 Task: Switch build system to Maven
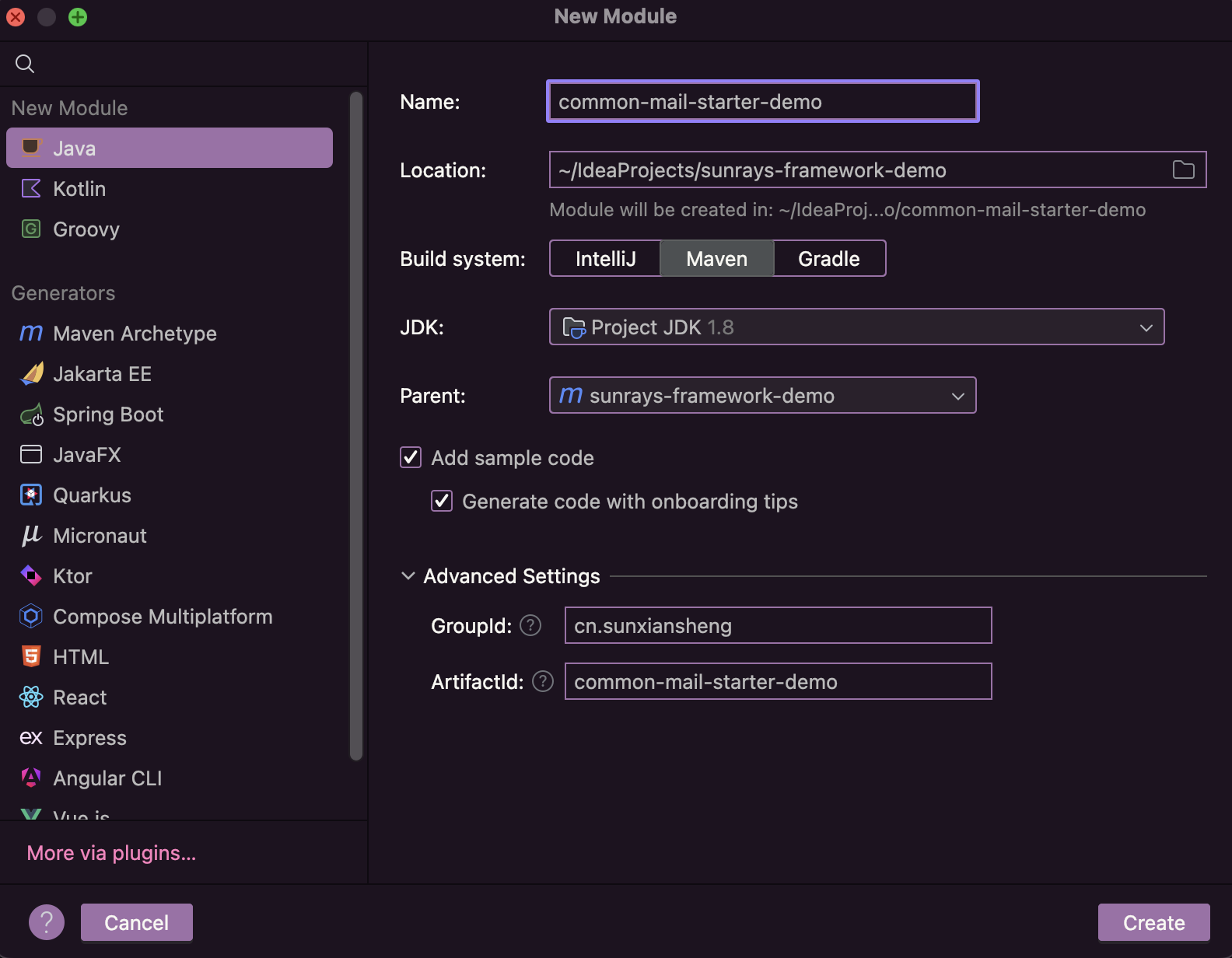pyautogui.click(x=716, y=258)
